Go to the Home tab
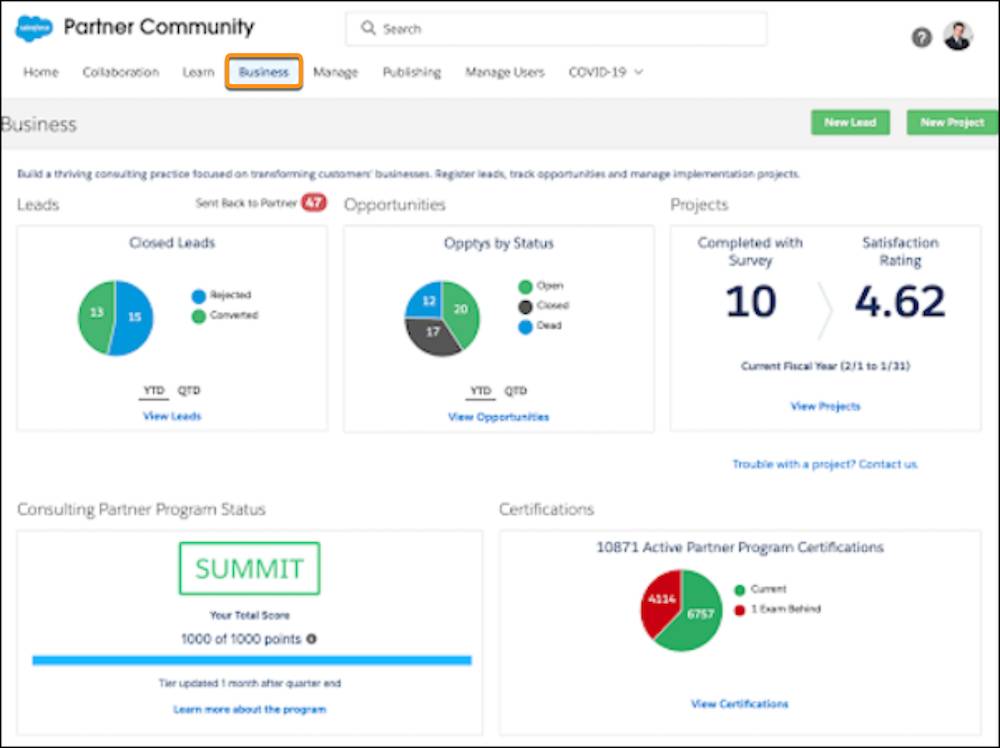This screenshot has width=1000, height=748. click(x=41, y=72)
